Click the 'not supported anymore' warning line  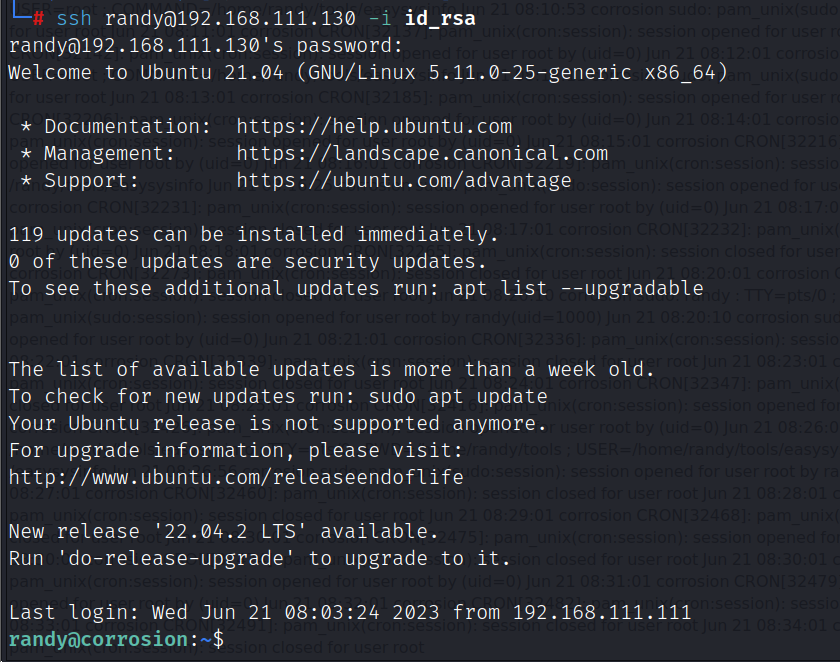pos(278,424)
